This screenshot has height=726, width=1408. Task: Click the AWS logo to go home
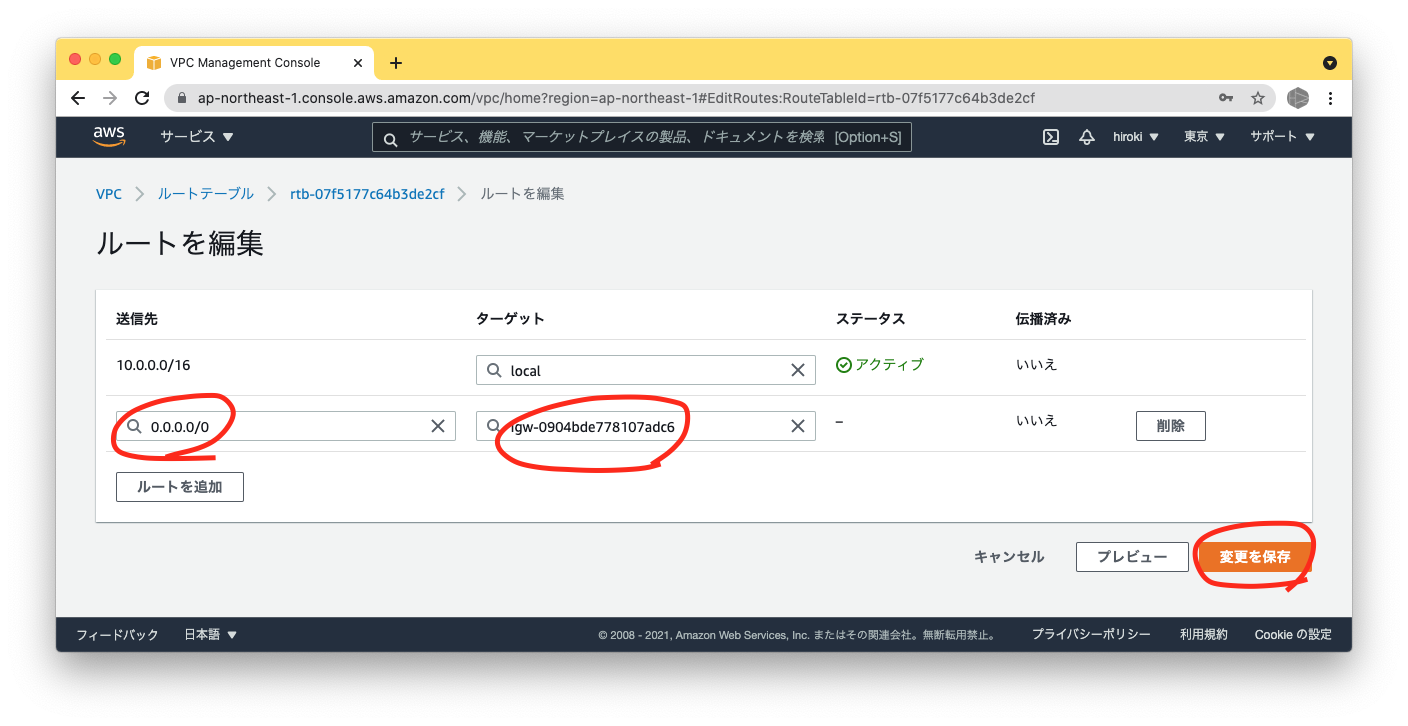109,136
